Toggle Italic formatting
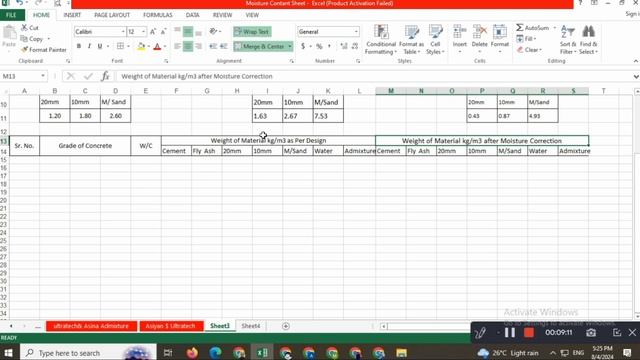 click(x=89, y=46)
